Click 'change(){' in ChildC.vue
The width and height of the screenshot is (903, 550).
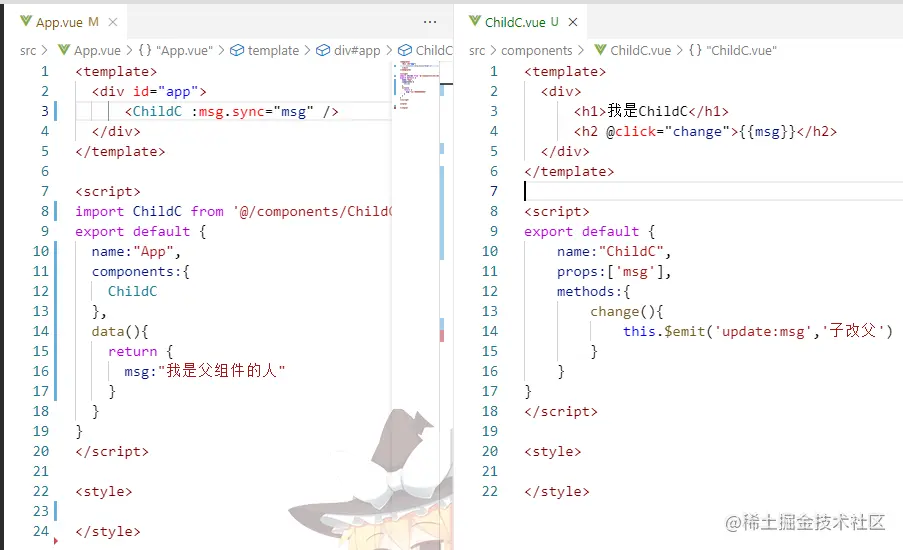coord(627,312)
